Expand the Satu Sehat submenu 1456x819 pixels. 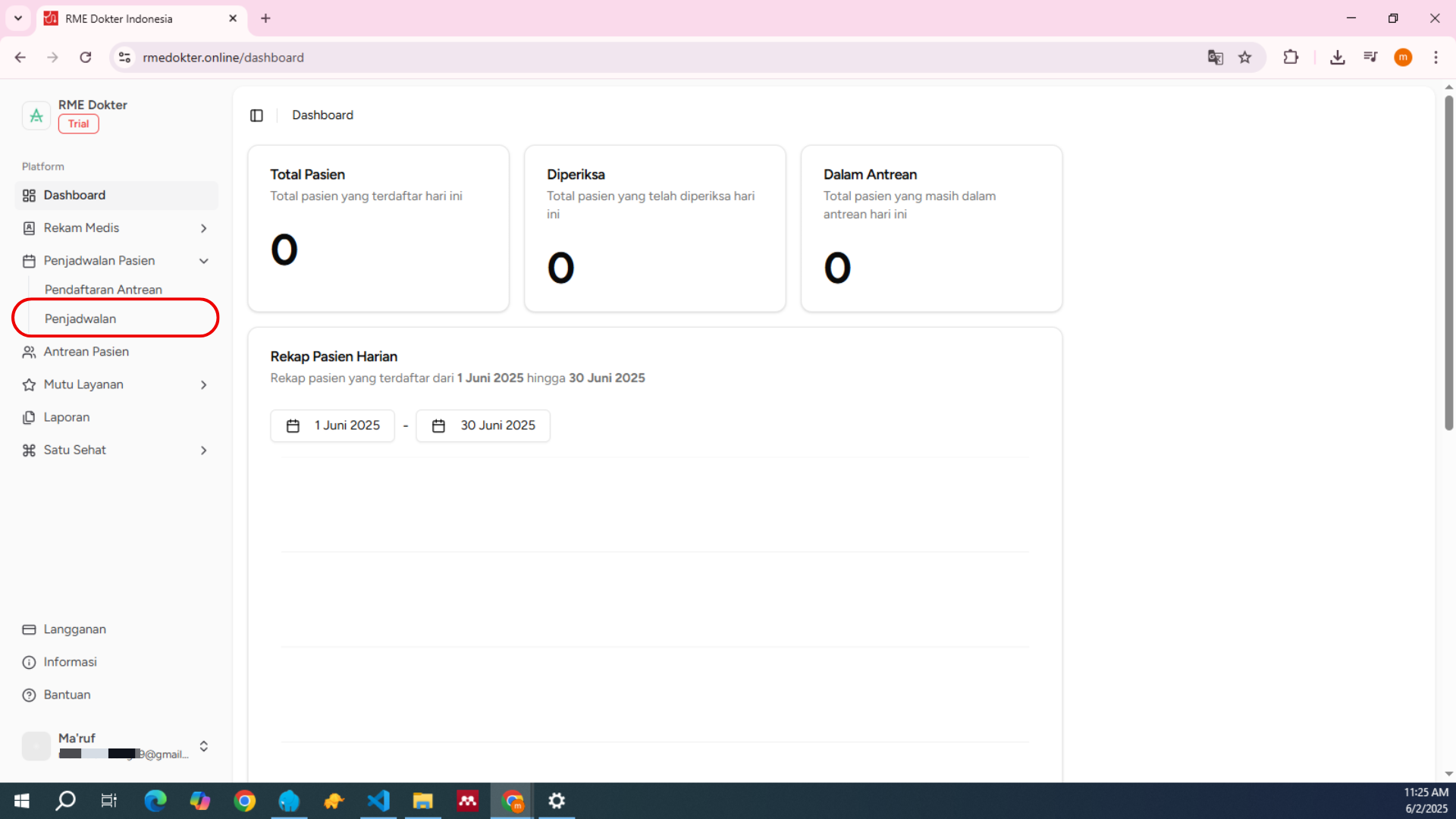203,450
